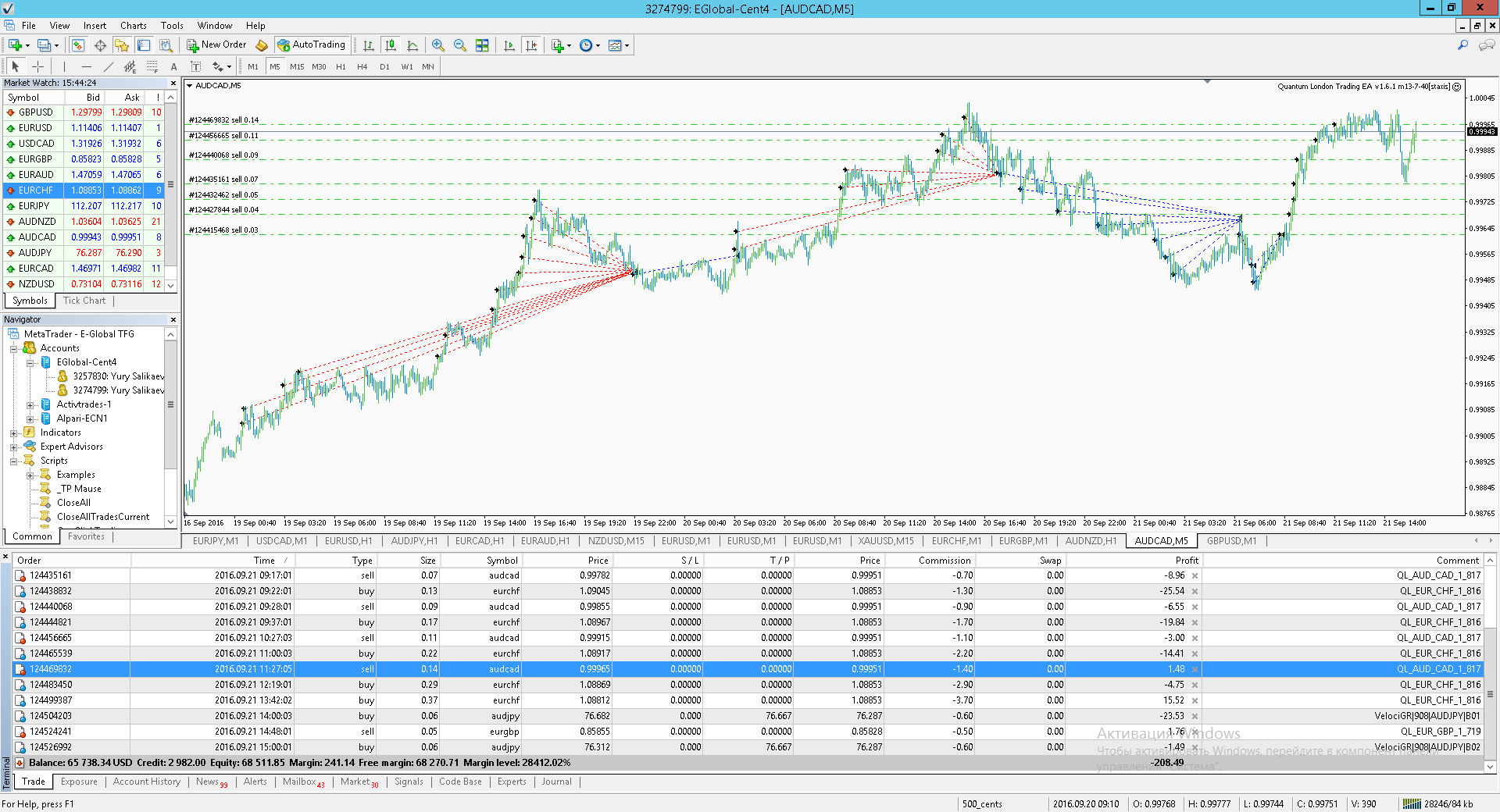
Task: Select the Text Label tool
Action: 195,66
